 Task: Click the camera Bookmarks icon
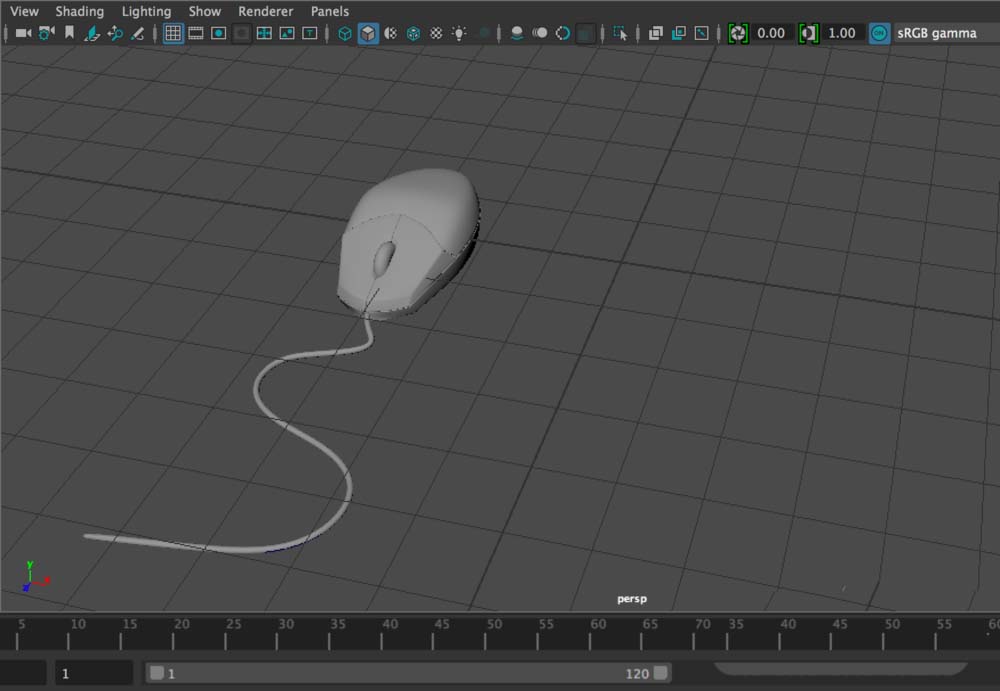point(69,33)
